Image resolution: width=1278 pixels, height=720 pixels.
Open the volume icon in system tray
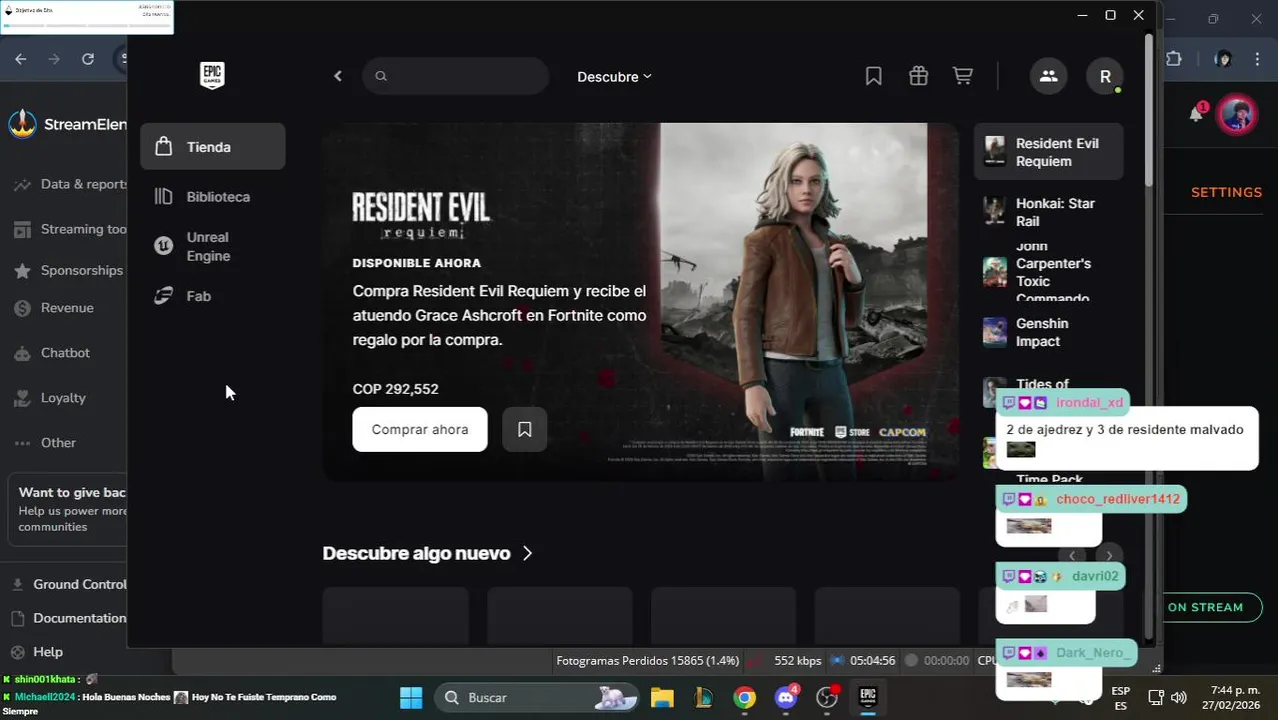[x=1179, y=697]
